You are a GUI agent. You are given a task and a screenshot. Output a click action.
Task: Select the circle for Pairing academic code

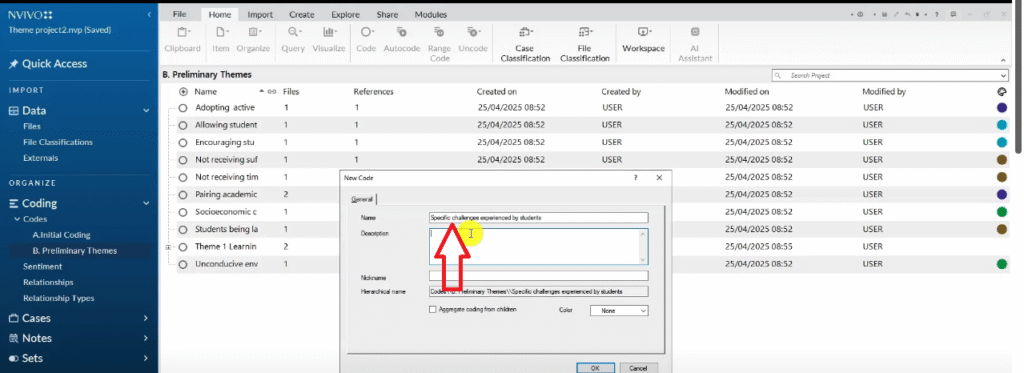tap(183, 195)
